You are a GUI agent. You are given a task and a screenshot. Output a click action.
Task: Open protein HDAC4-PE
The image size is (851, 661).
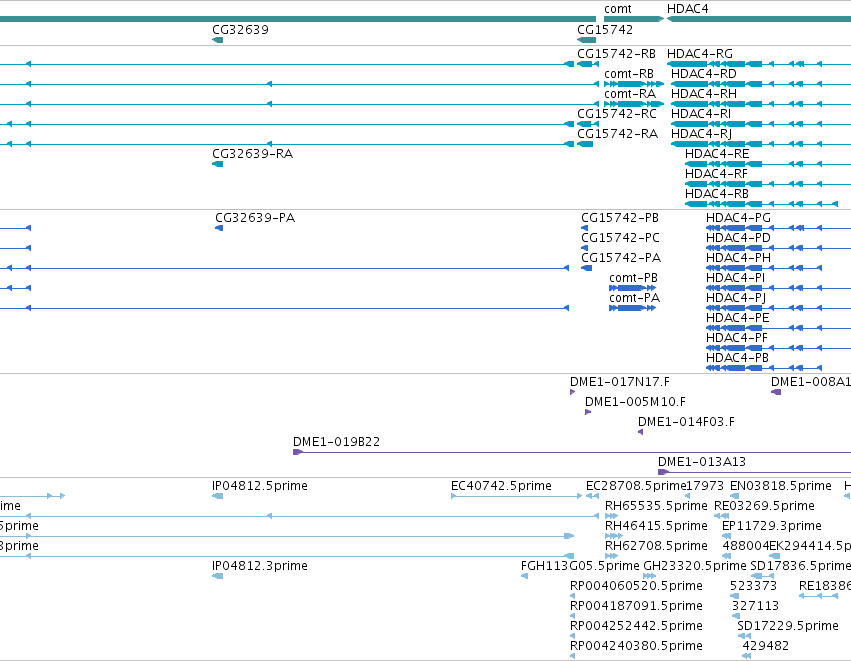(738, 319)
